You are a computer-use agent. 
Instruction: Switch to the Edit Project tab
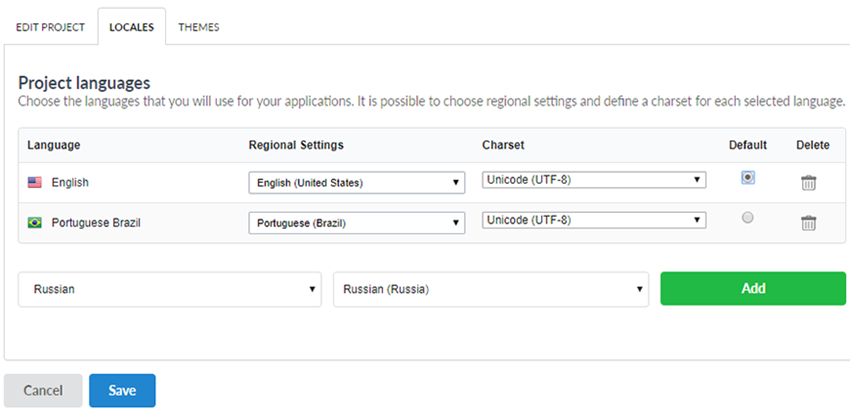tap(49, 27)
